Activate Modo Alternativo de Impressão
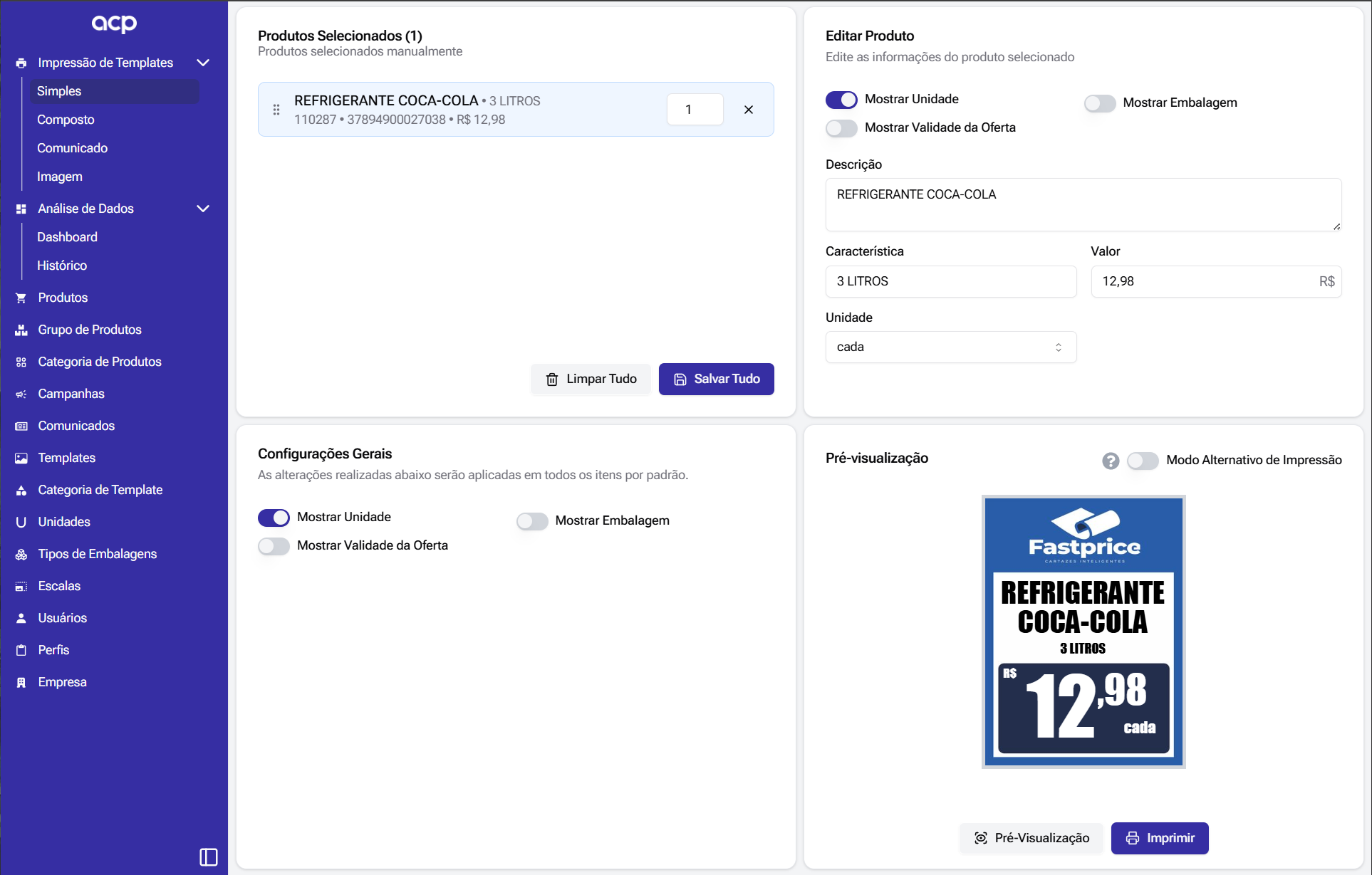Image resolution: width=1372 pixels, height=875 pixels. 1143,461
